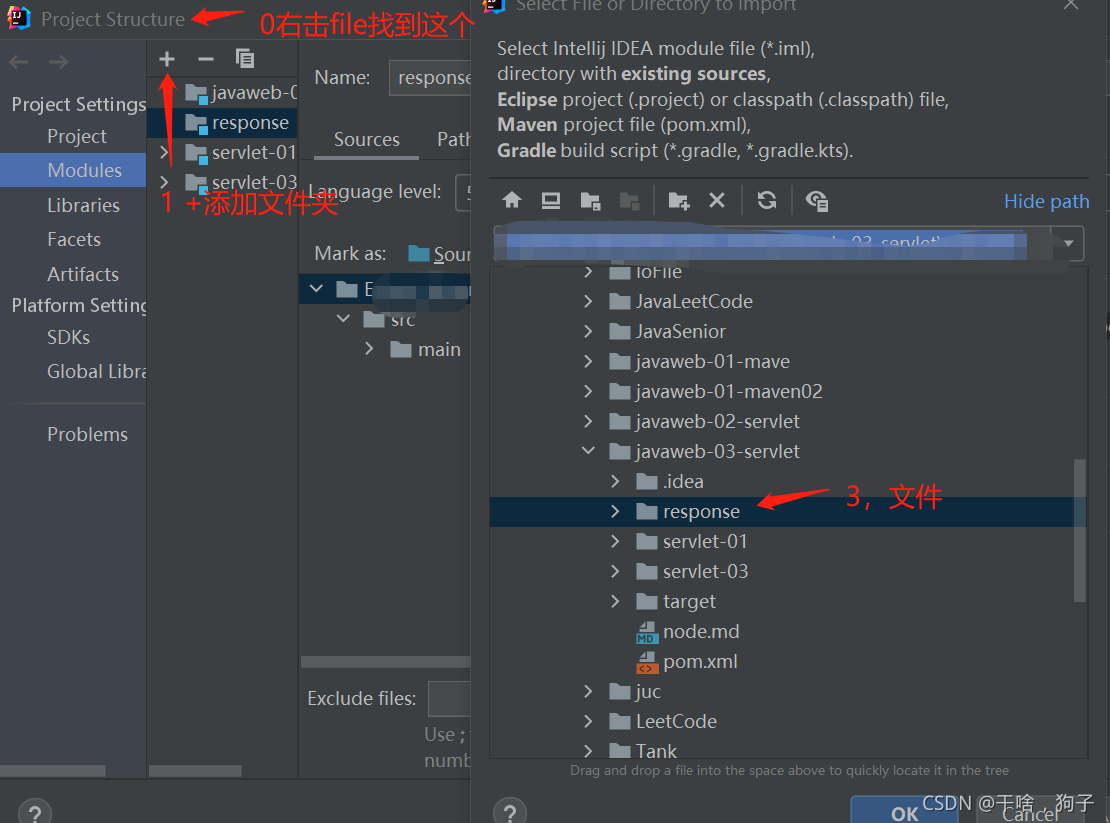
Task: Go forward with the right arrow
Action: point(58,62)
